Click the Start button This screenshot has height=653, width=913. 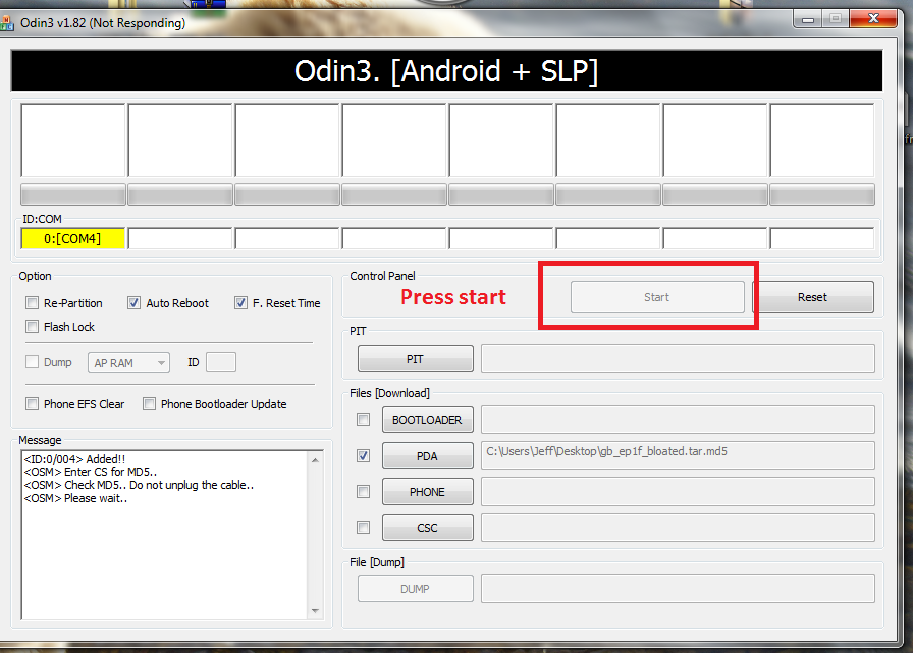(657, 297)
